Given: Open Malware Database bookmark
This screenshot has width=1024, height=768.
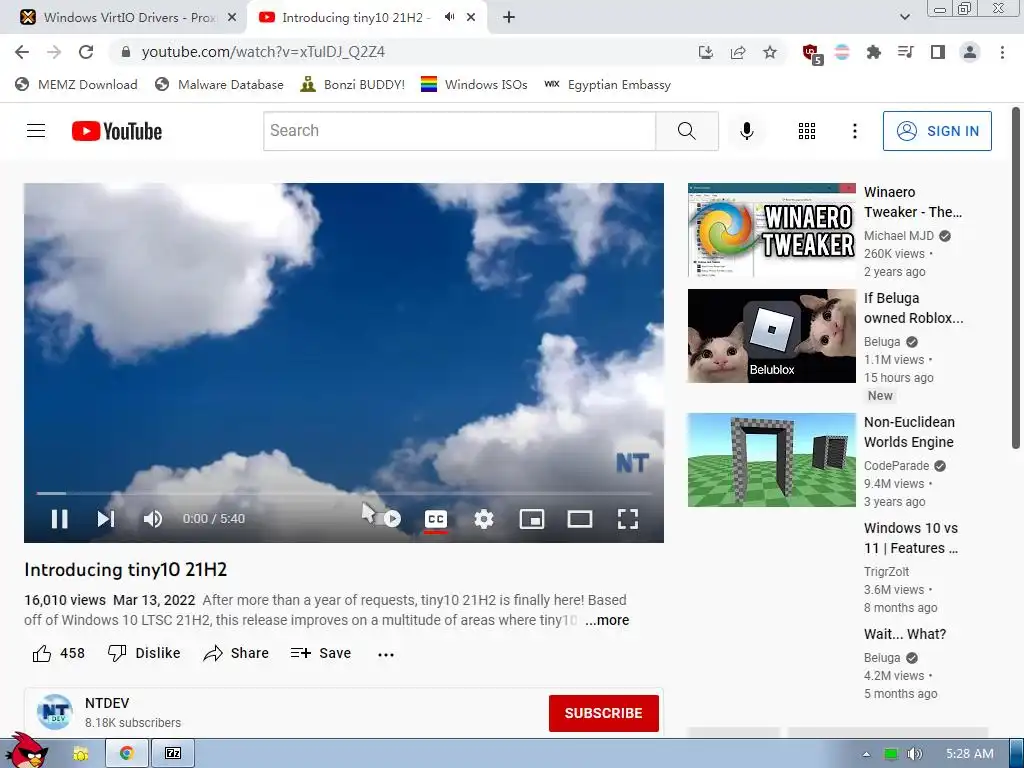Looking at the screenshot, I should [219, 84].
